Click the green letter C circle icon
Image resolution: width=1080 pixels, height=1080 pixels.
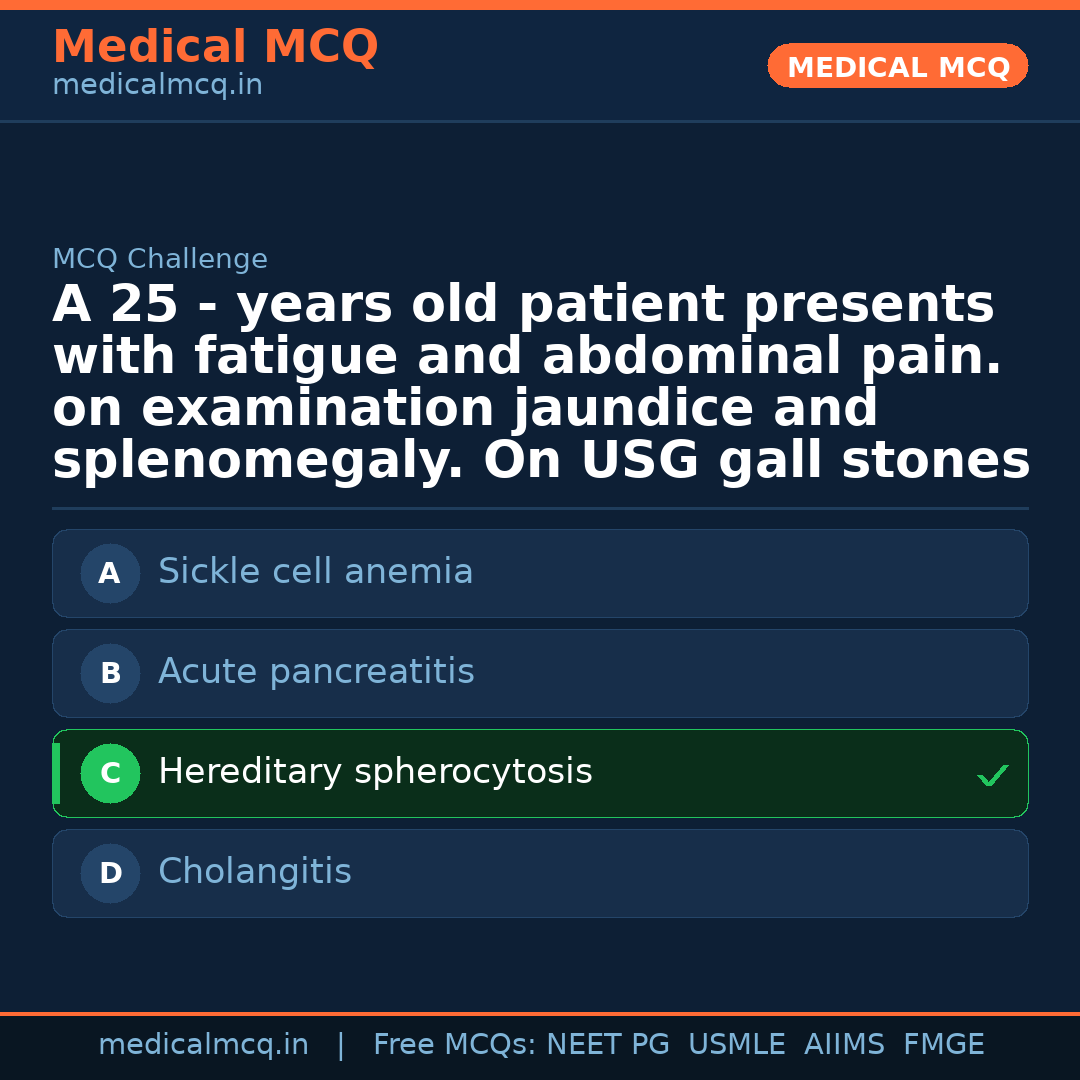(x=110, y=774)
